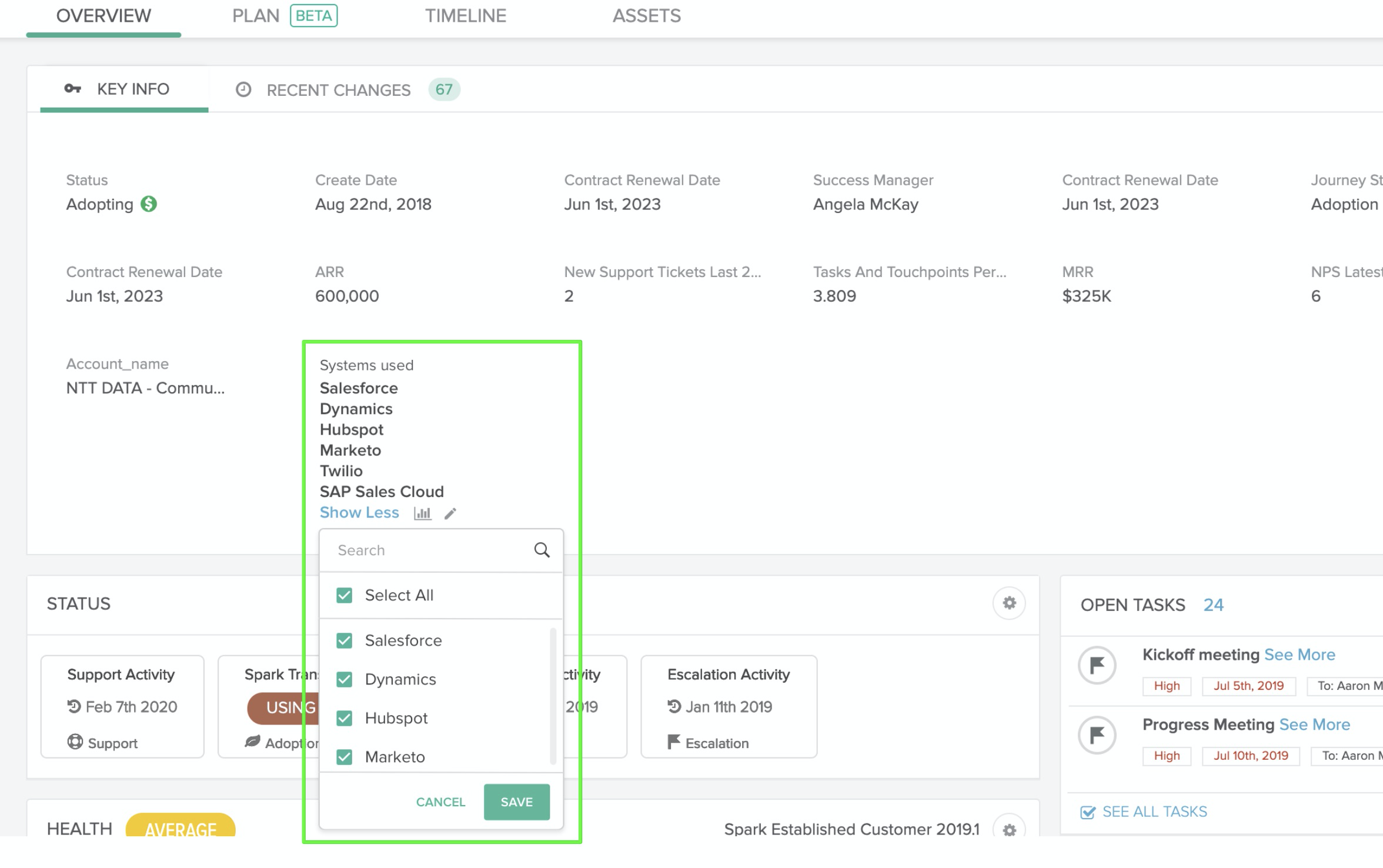Click the flag icon for Progress Meeting
Screen dimensions: 1383x868
pos(1097,735)
